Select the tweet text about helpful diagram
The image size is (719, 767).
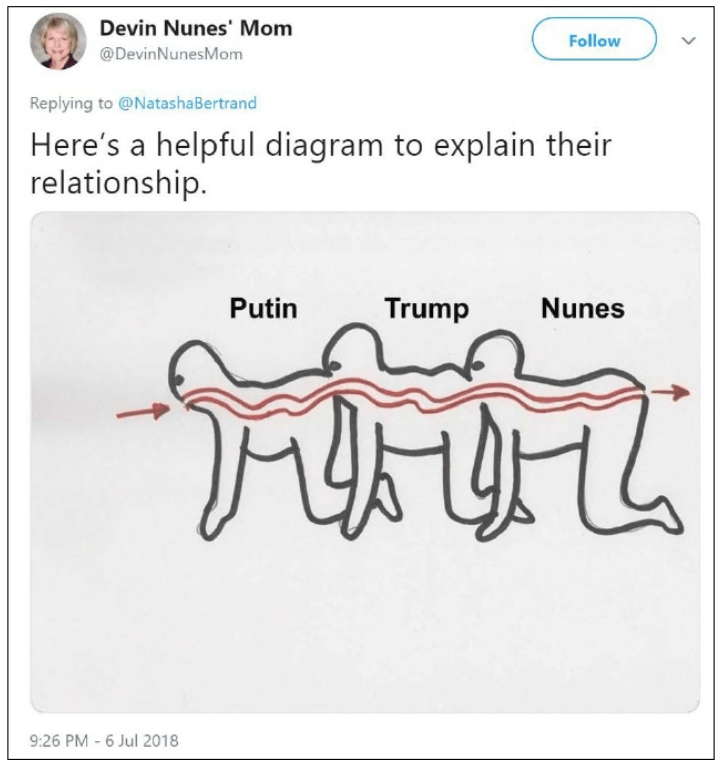tap(321, 164)
